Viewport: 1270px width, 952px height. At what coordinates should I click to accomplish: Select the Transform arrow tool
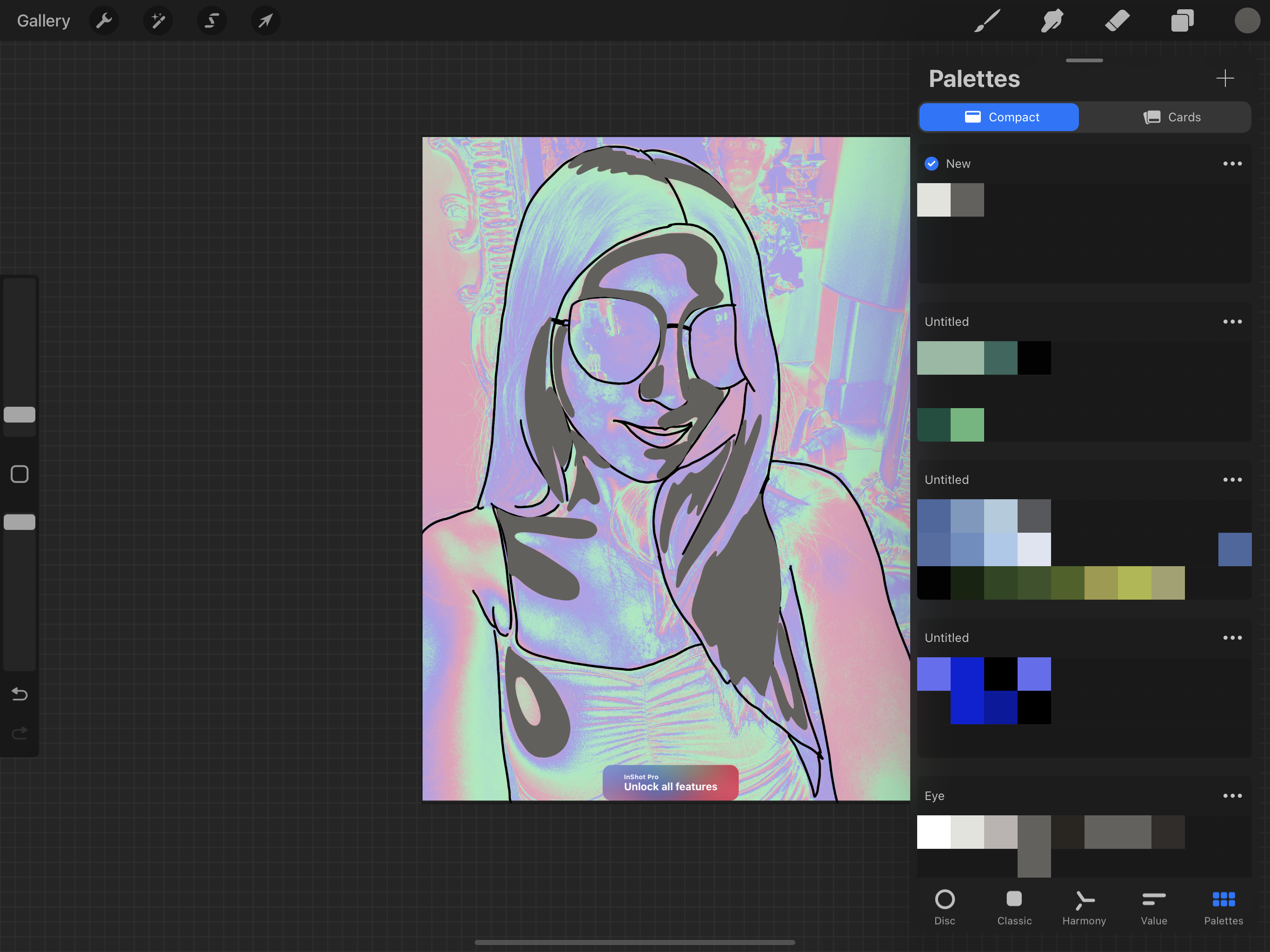click(265, 21)
